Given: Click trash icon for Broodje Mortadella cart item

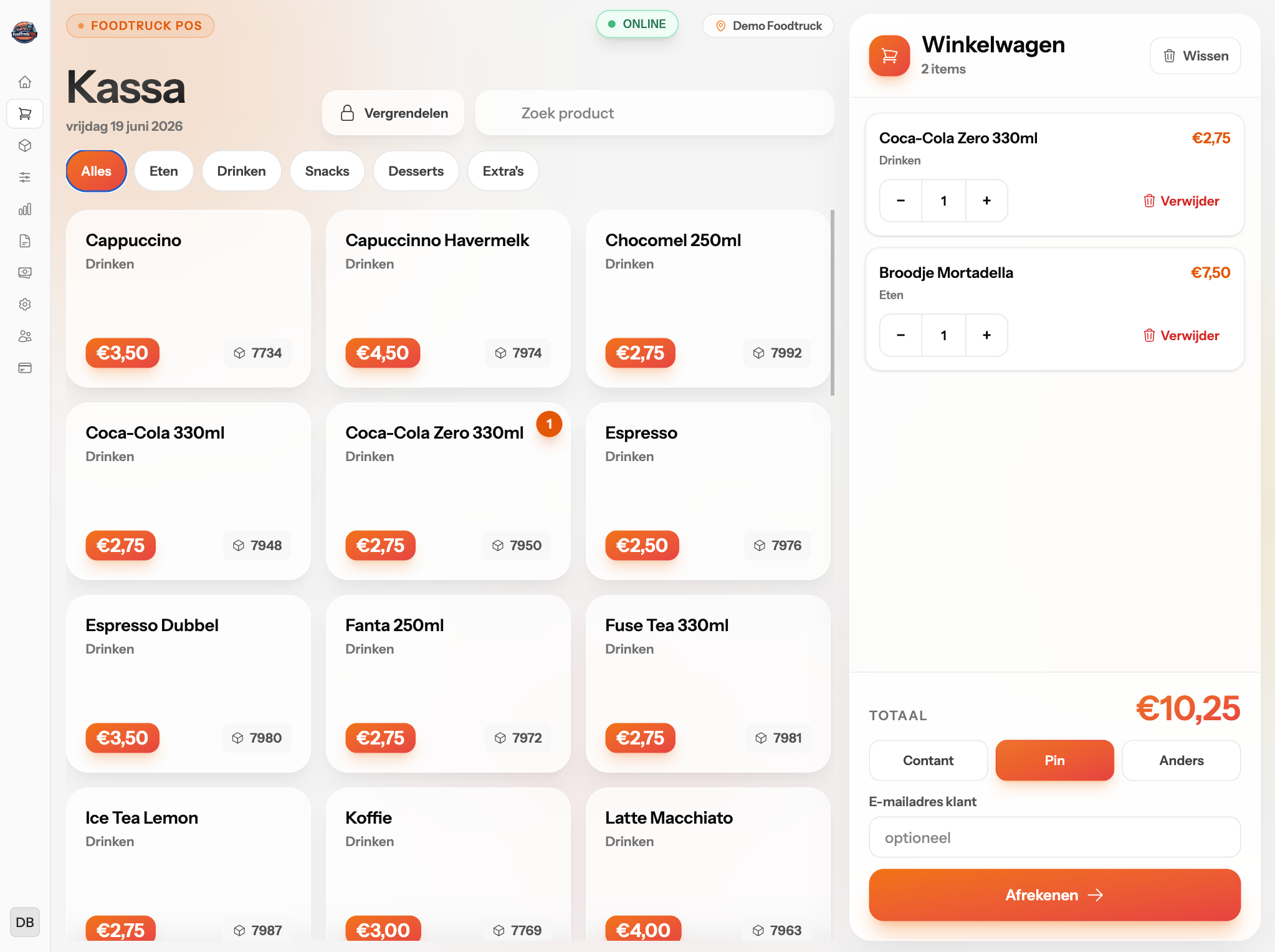Looking at the screenshot, I should click(x=1149, y=335).
